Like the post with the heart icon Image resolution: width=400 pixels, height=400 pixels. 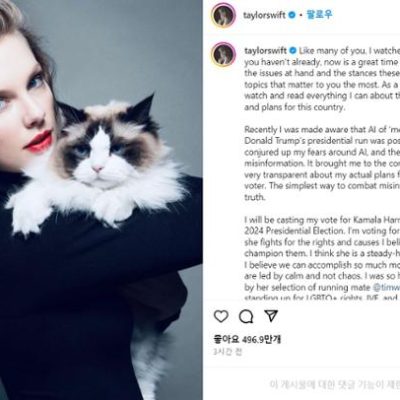coord(221,316)
